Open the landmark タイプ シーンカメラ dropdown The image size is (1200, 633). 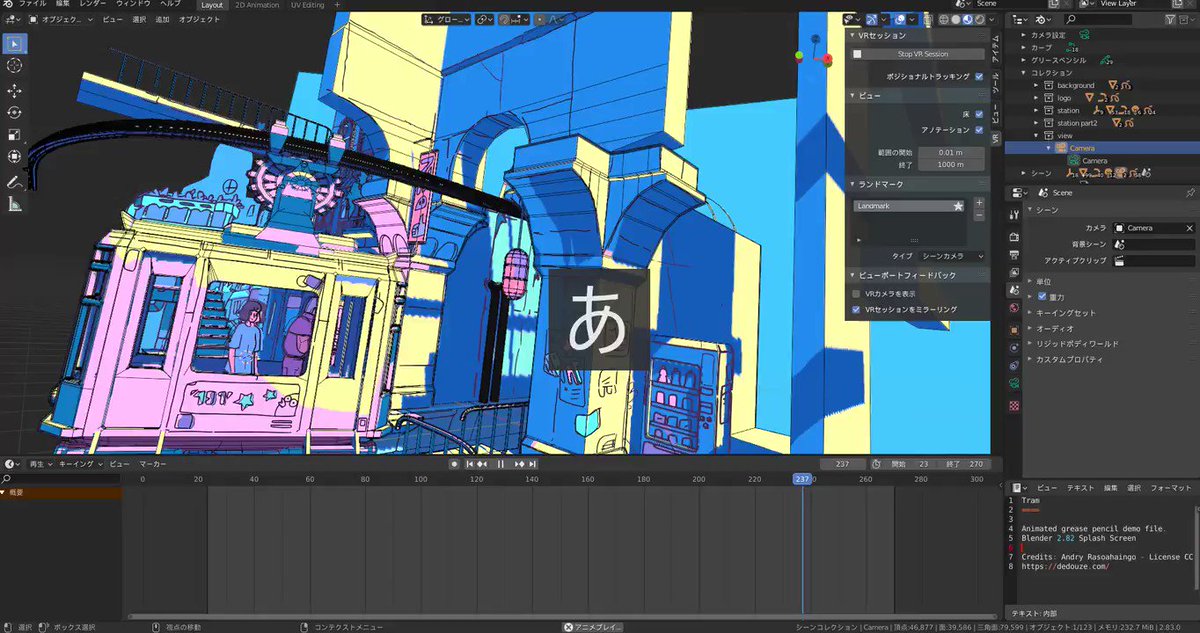coord(951,256)
